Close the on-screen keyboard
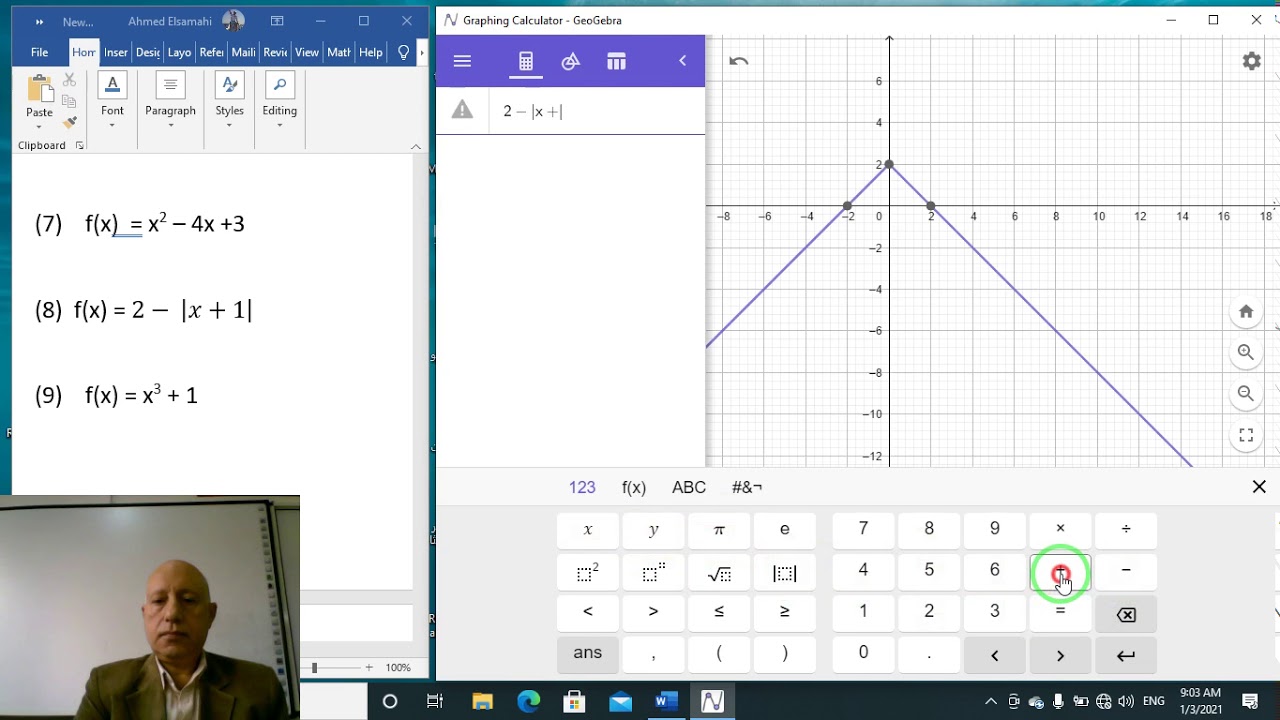Viewport: 1280px width, 720px height. click(1259, 487)
